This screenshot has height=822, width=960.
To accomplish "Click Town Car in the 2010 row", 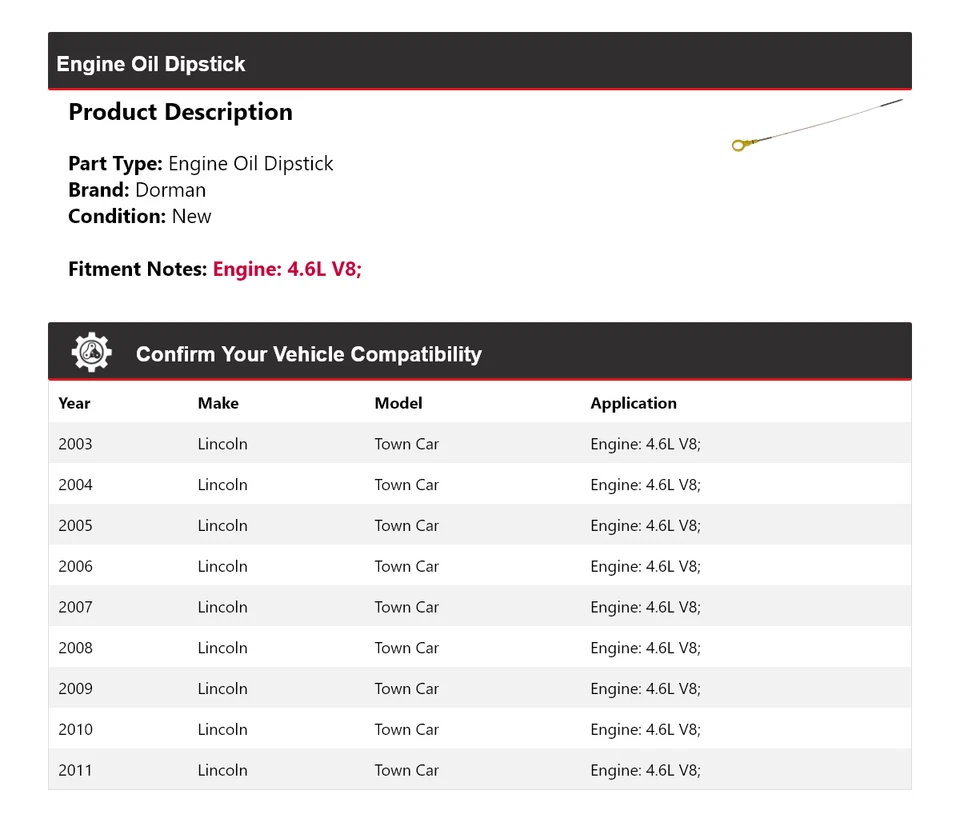I will [x=406, y=730].
